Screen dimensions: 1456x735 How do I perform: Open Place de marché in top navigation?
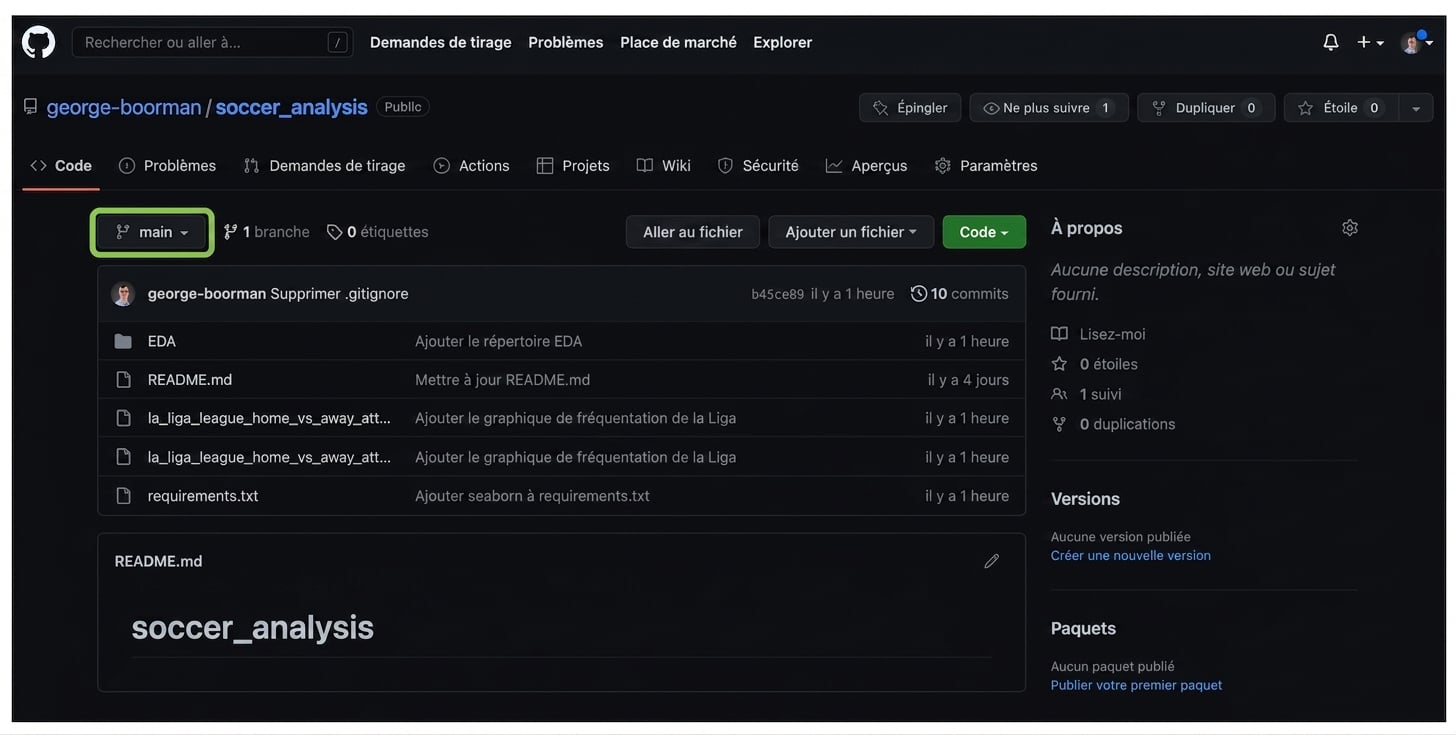click(x=678, y=42)
